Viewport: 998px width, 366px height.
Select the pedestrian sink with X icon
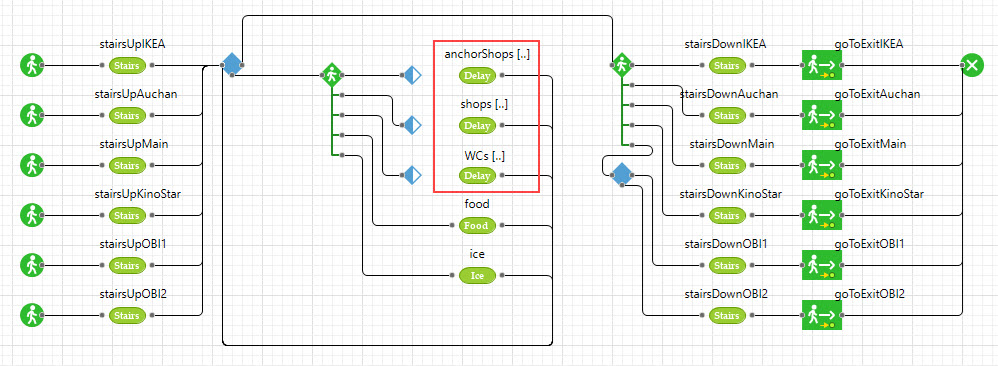point(972,65)
